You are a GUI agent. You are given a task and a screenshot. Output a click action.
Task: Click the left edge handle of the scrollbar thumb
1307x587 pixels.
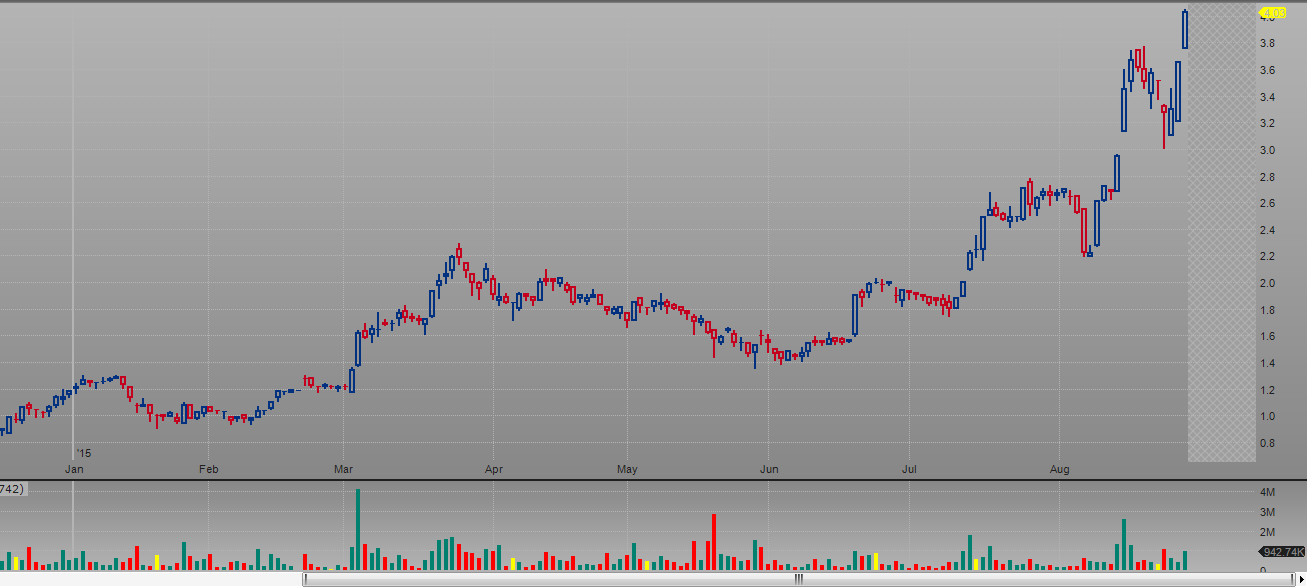[306, 579]
